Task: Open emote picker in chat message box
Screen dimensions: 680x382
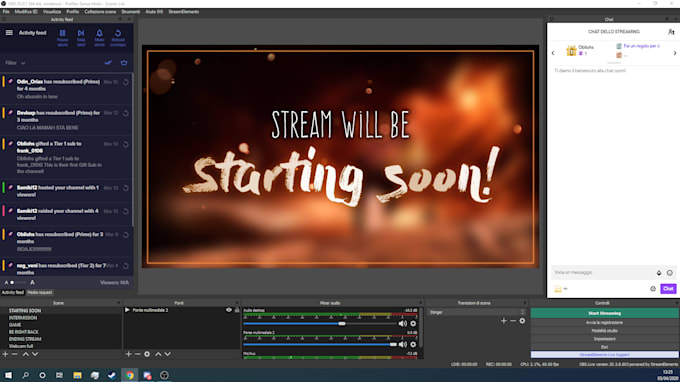Action: click(x=670, y=273)
